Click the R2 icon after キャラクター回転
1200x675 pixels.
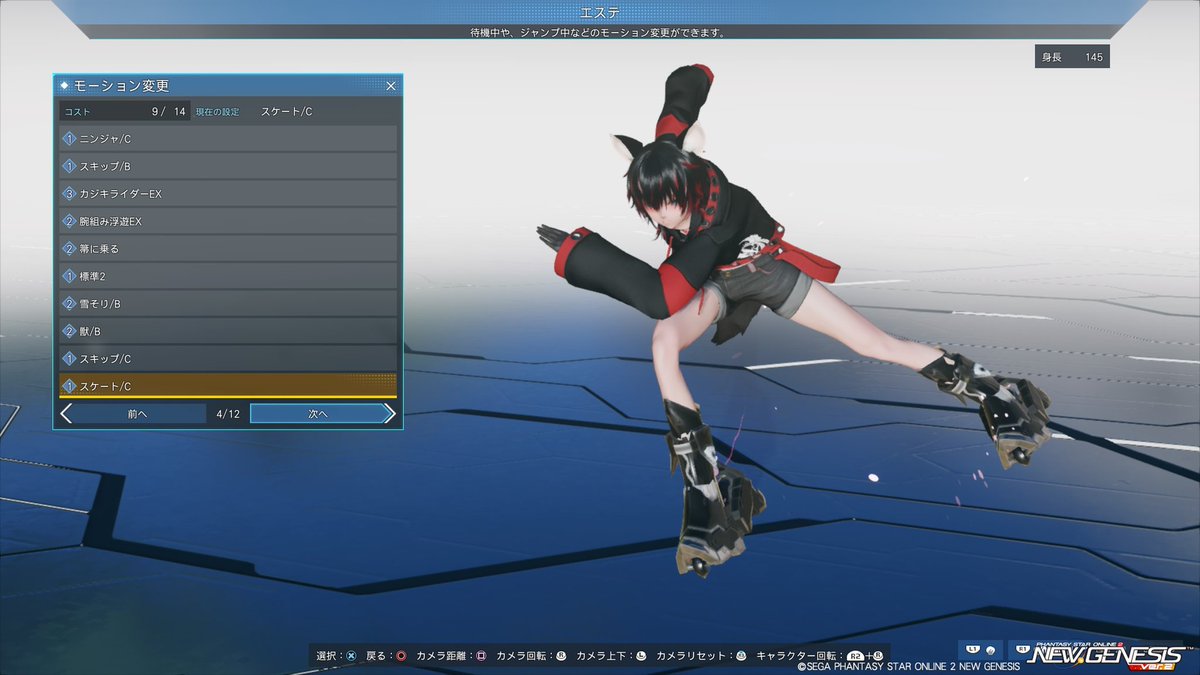click(856, 656)
